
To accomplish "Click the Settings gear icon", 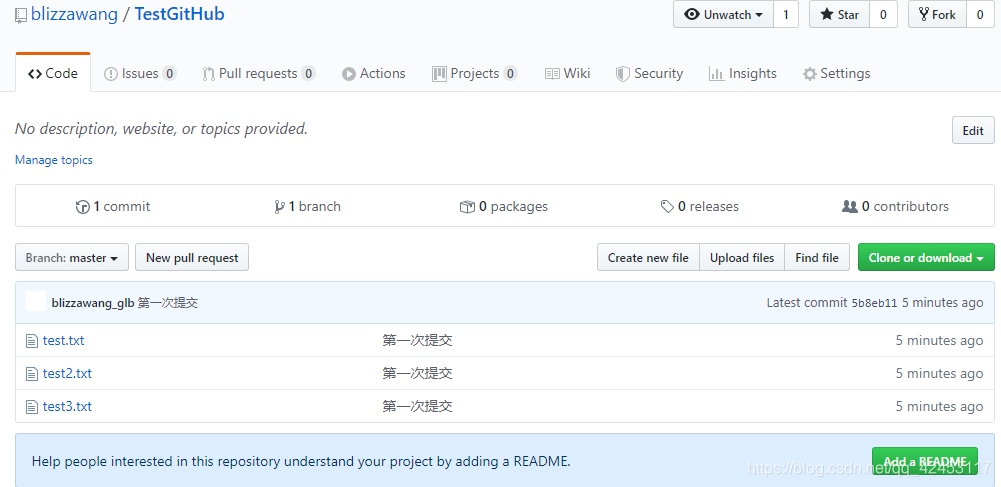I will [809, 74].
